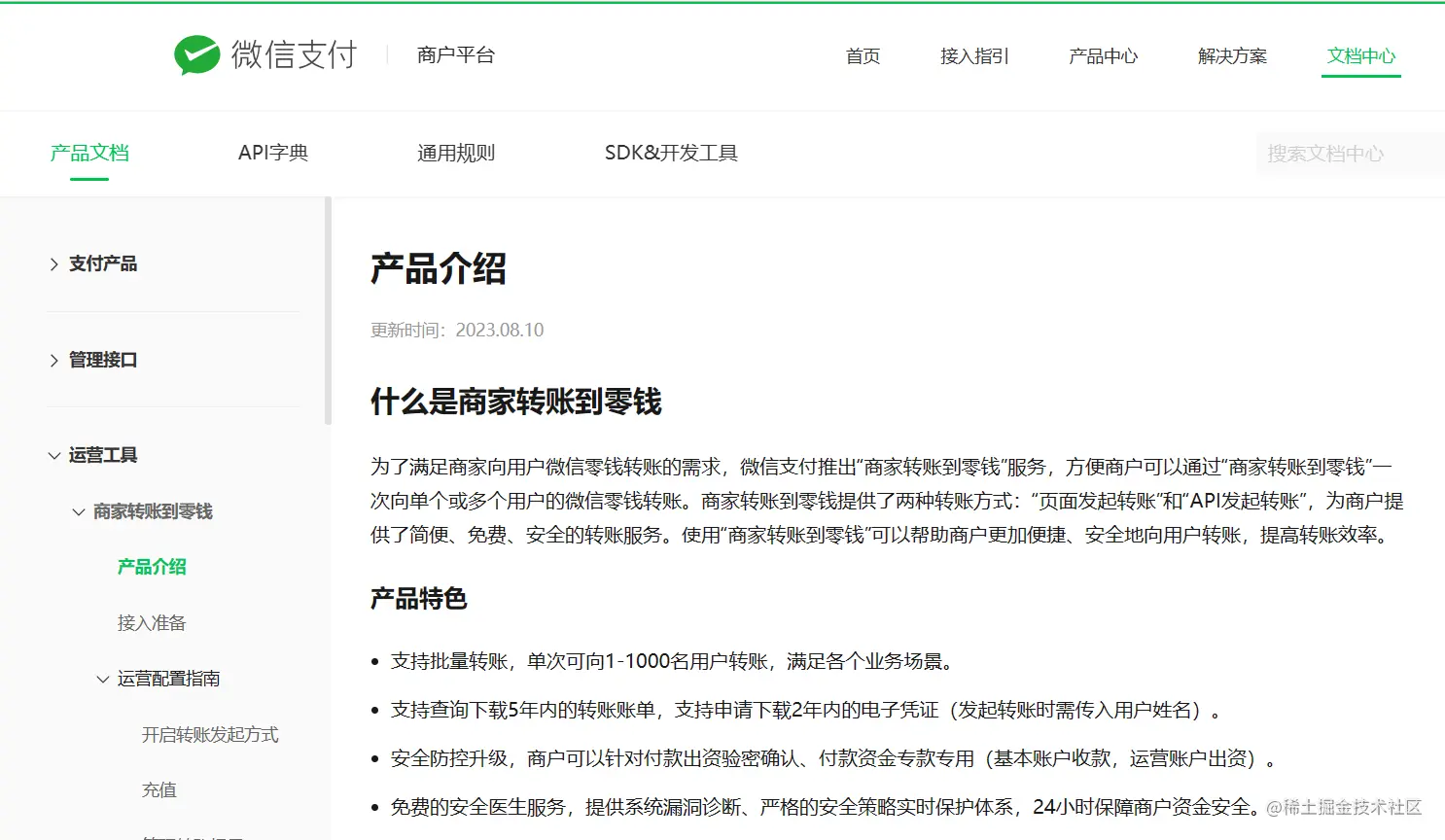Select 文档中心 navigation item
This screenshot has width=1445, height=840.
(x=1361, y=56)
